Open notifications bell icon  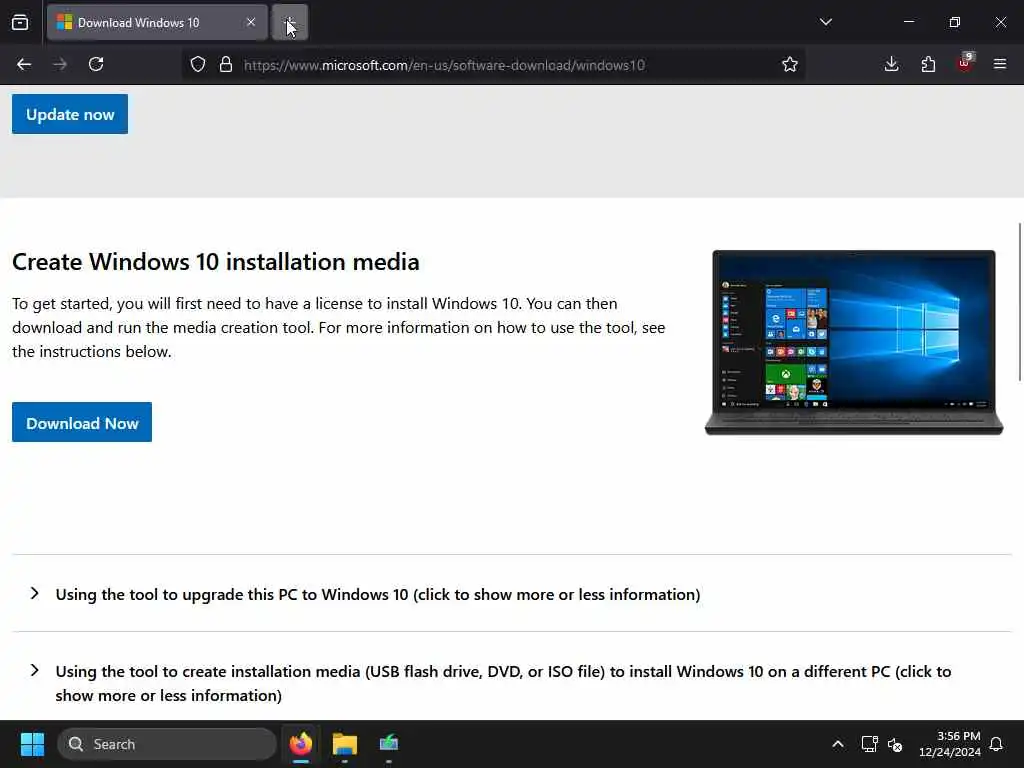point(996,744)
